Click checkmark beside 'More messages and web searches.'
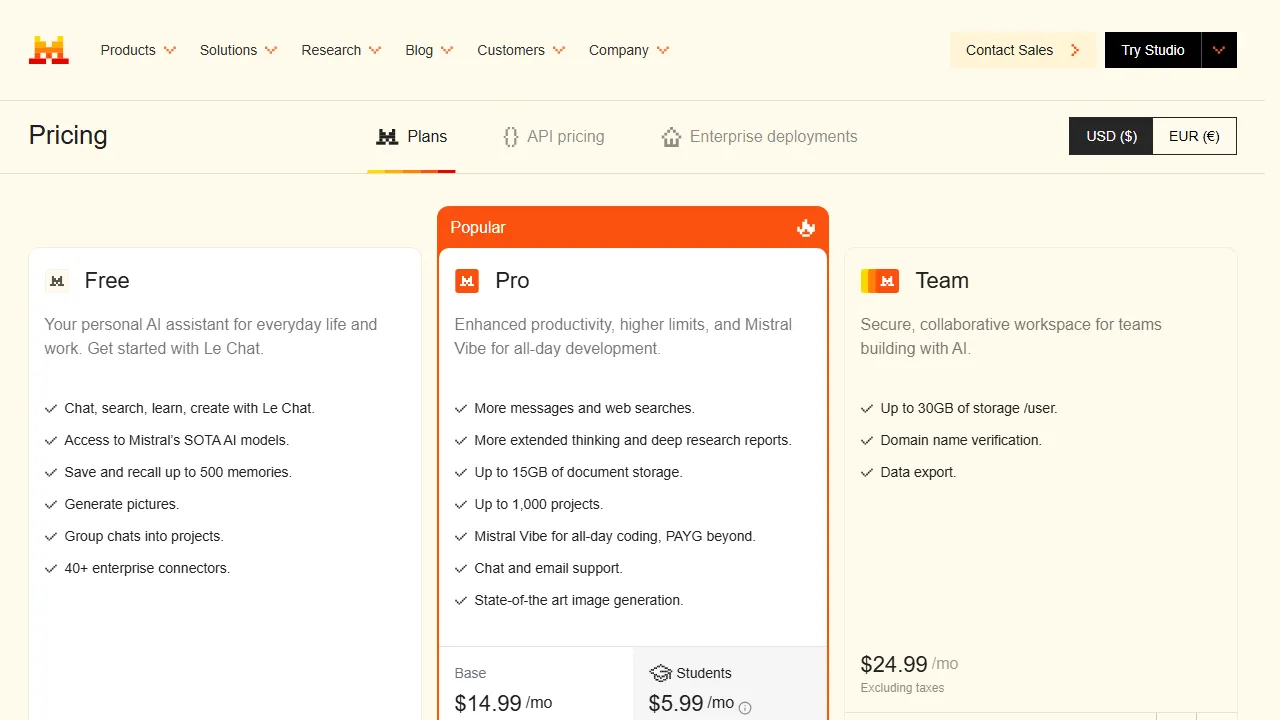The width and height of the screenshot is (1280, 720). coord(461,408)
